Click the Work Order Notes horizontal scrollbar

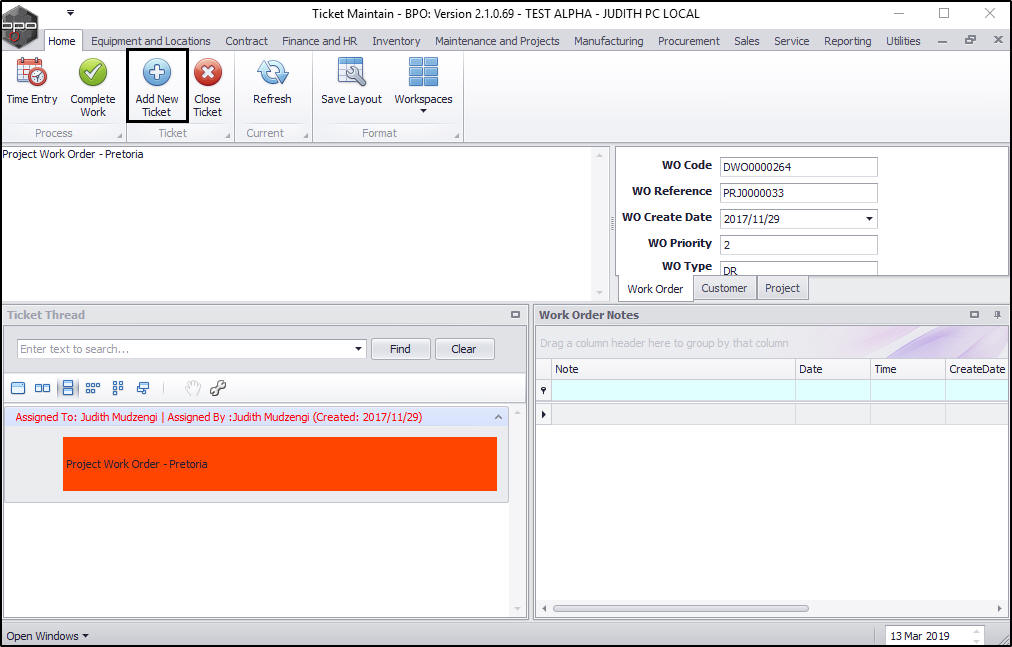pos(681,608)
